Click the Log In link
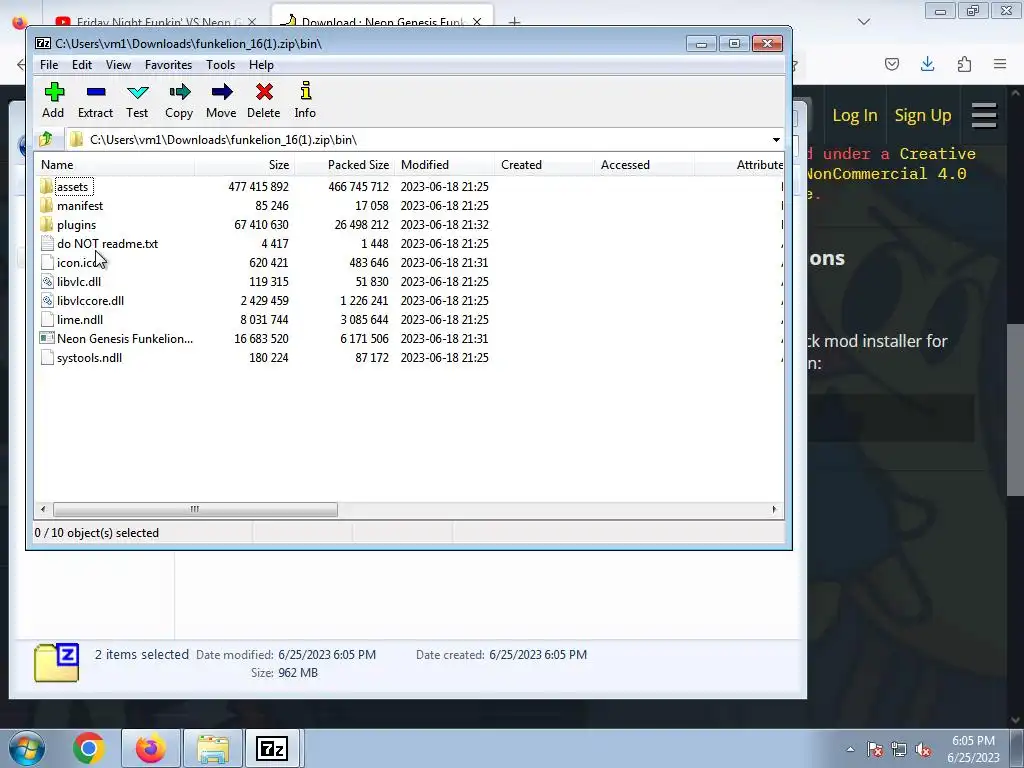The width and height of the screenshot is (1024, 768). (x=854, y=116)
